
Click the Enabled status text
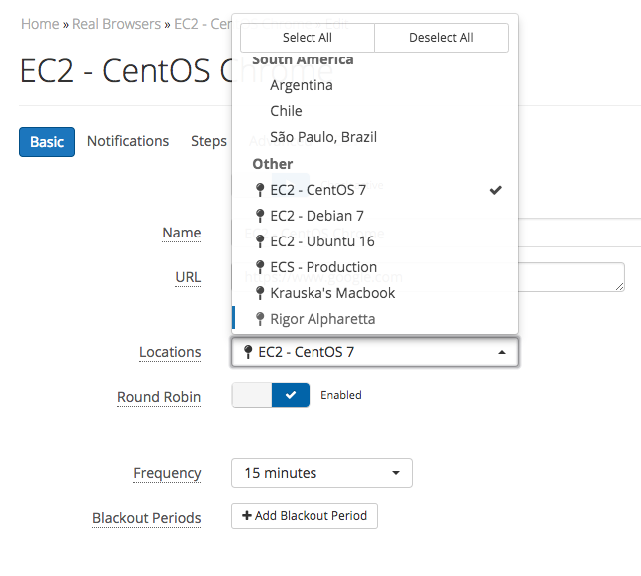(341, 395)
